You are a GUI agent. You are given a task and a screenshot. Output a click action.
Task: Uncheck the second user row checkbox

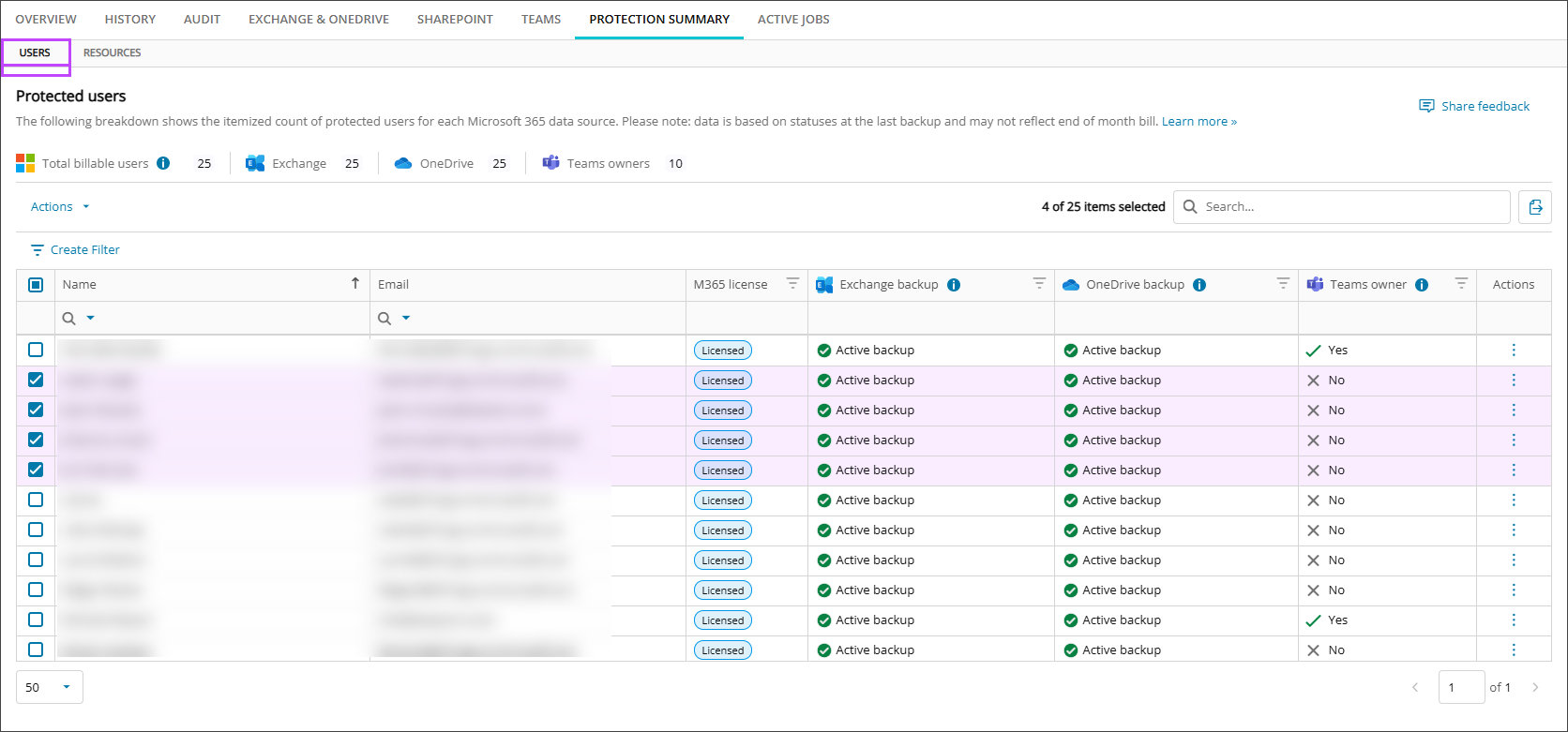pos(36,380)
